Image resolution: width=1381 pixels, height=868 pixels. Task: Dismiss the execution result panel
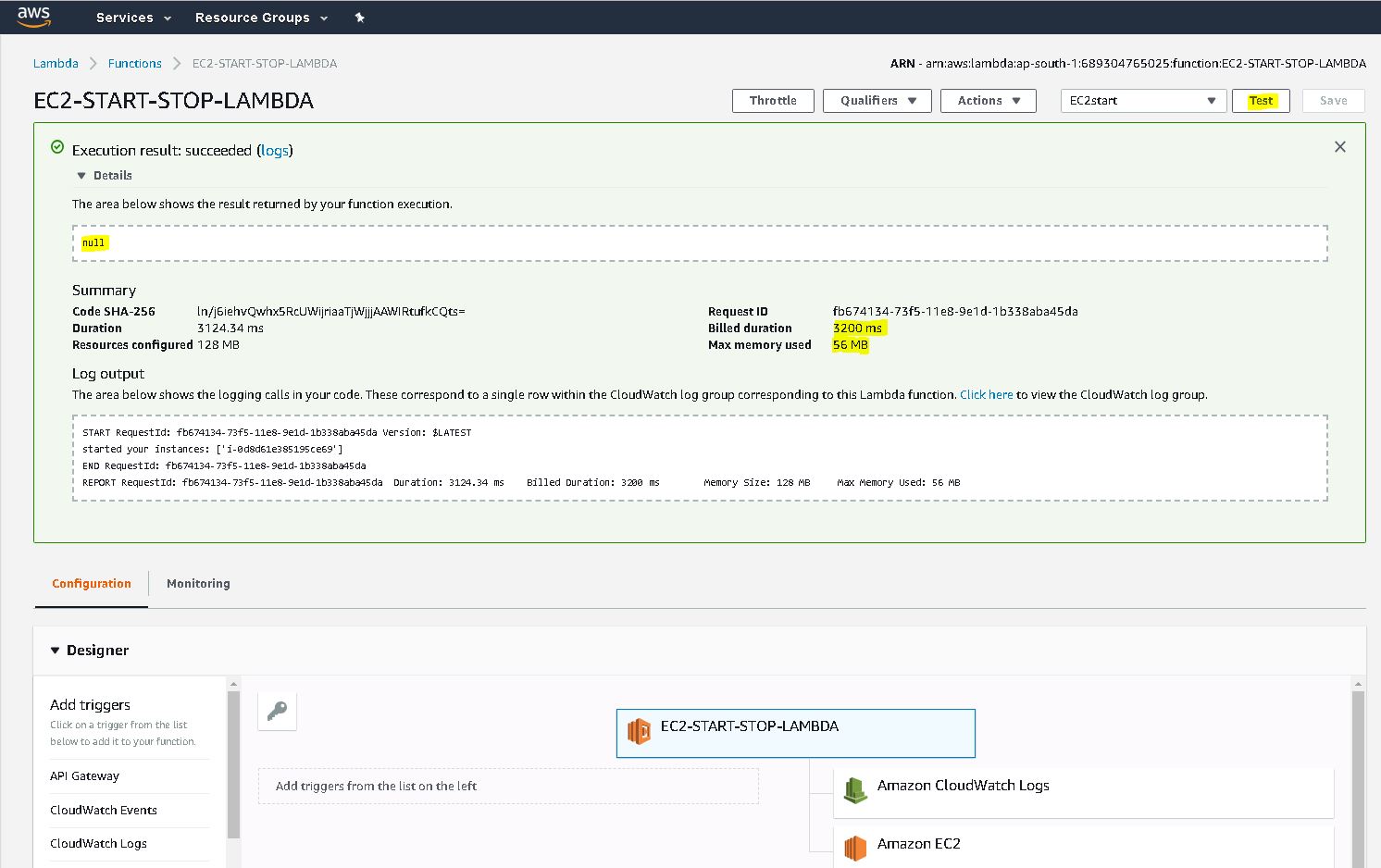(1339, 147)
